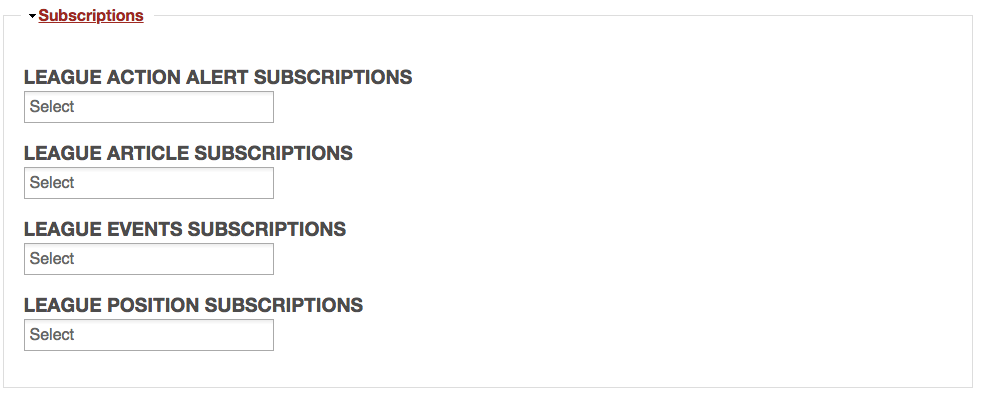Click the Select placeholder under League Position
This screenshot has height=396, width=984.
[x=52, y=334]
